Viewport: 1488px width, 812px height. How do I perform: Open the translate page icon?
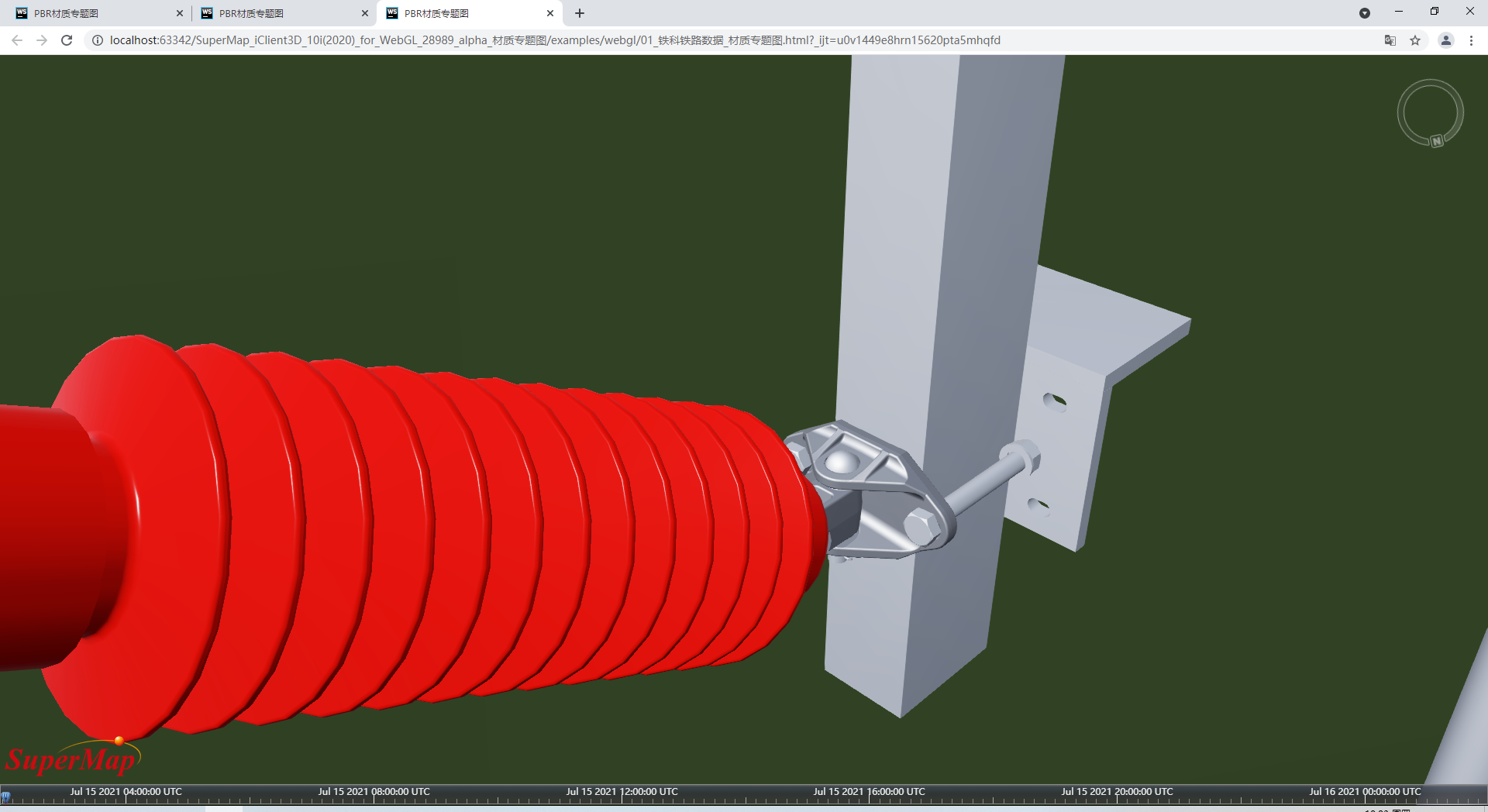pos(1390,40)
